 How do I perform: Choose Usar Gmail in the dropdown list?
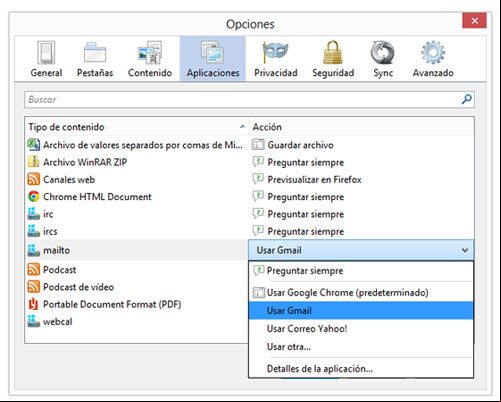click(361, 310)
